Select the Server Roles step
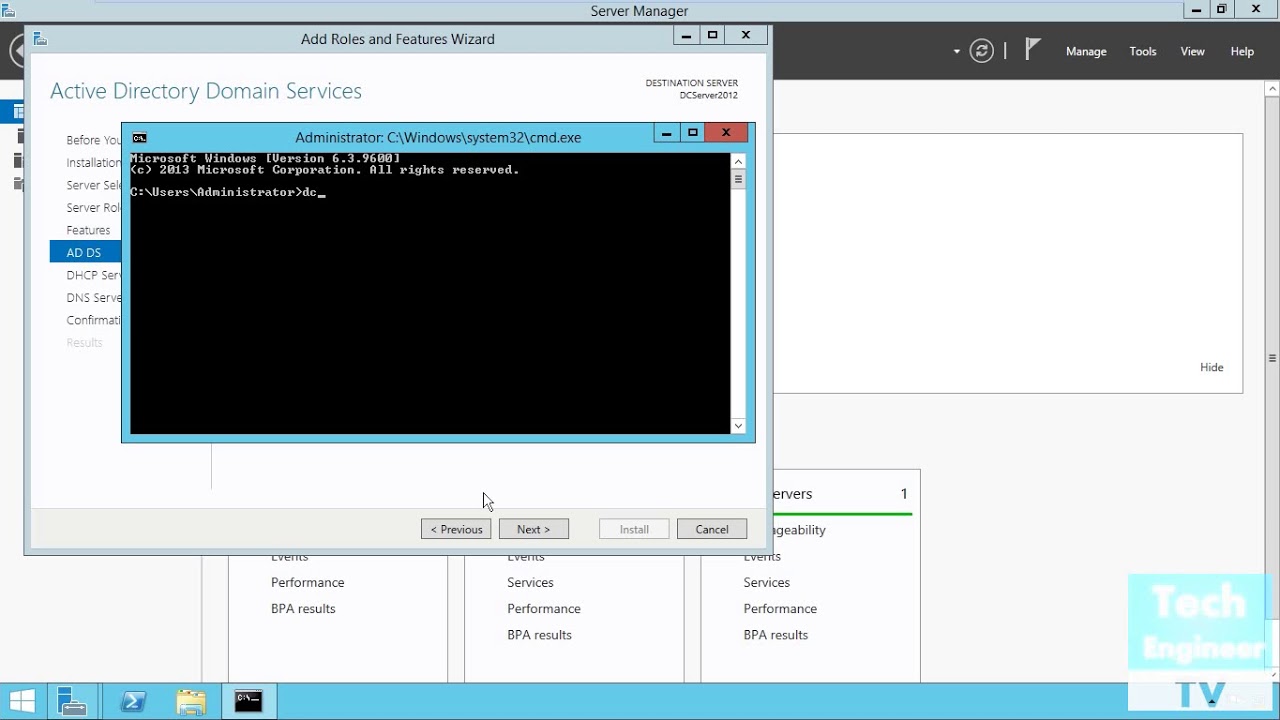This screenshot has width=1280, height=720. tap(93, 208)
